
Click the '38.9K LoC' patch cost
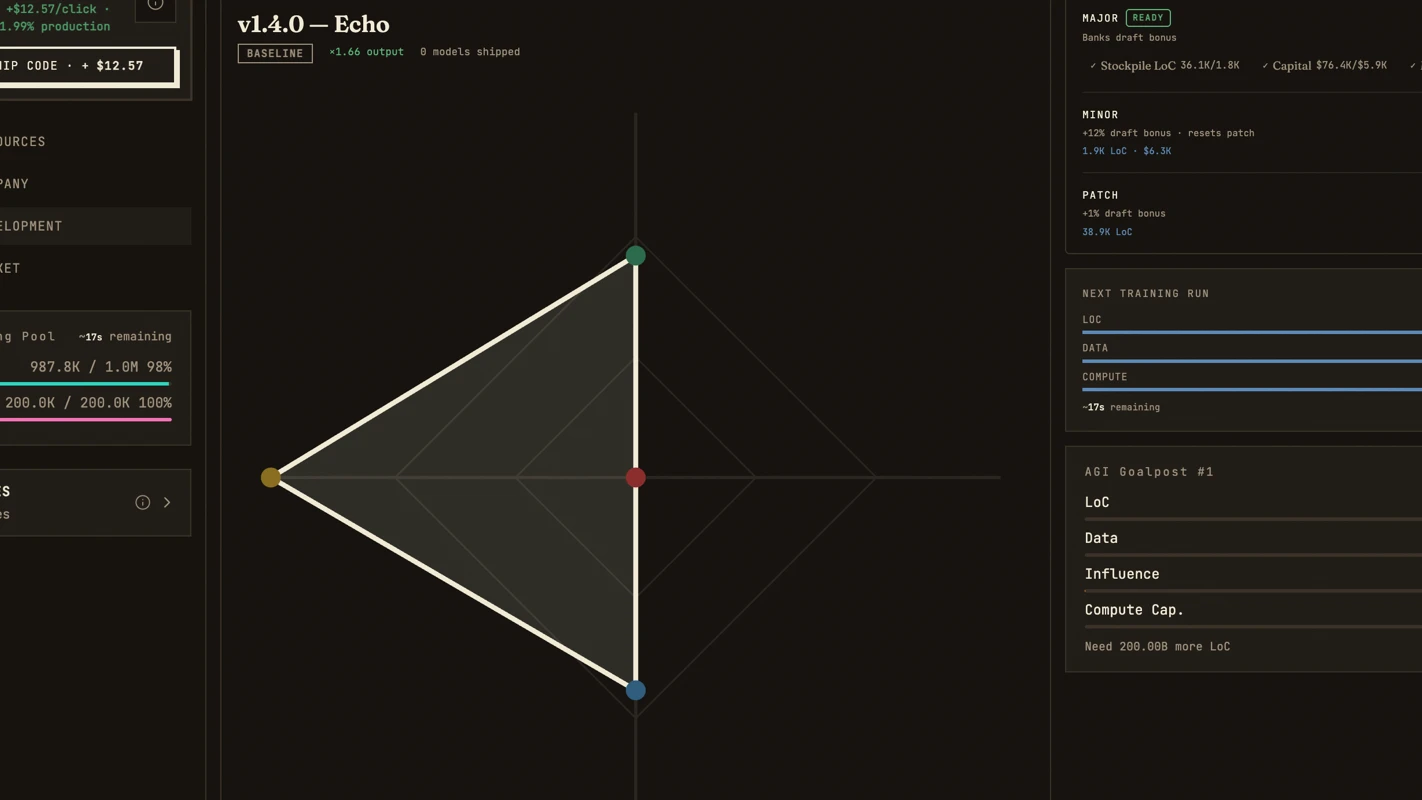1107,232
